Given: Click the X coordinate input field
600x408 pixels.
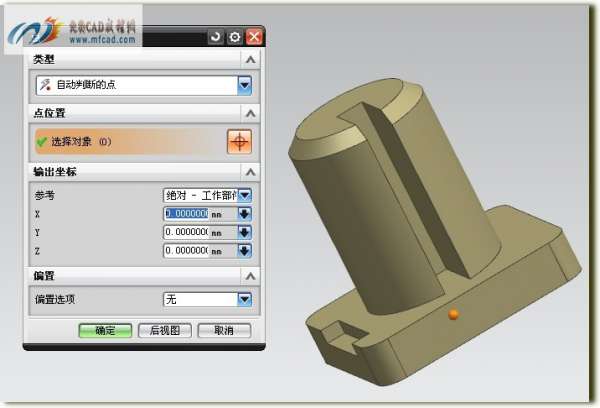Looking at the screenshot, I should [x=186, y=214].
